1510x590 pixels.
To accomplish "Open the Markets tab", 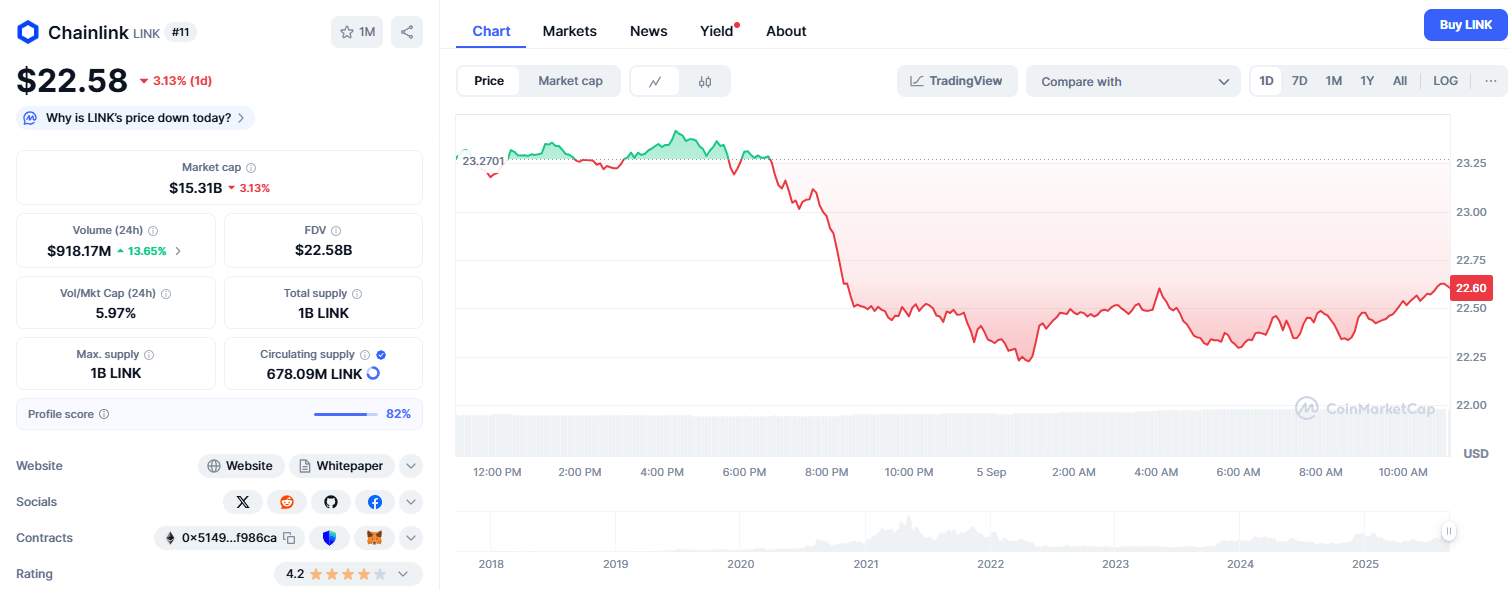I will tap(570, 31).
